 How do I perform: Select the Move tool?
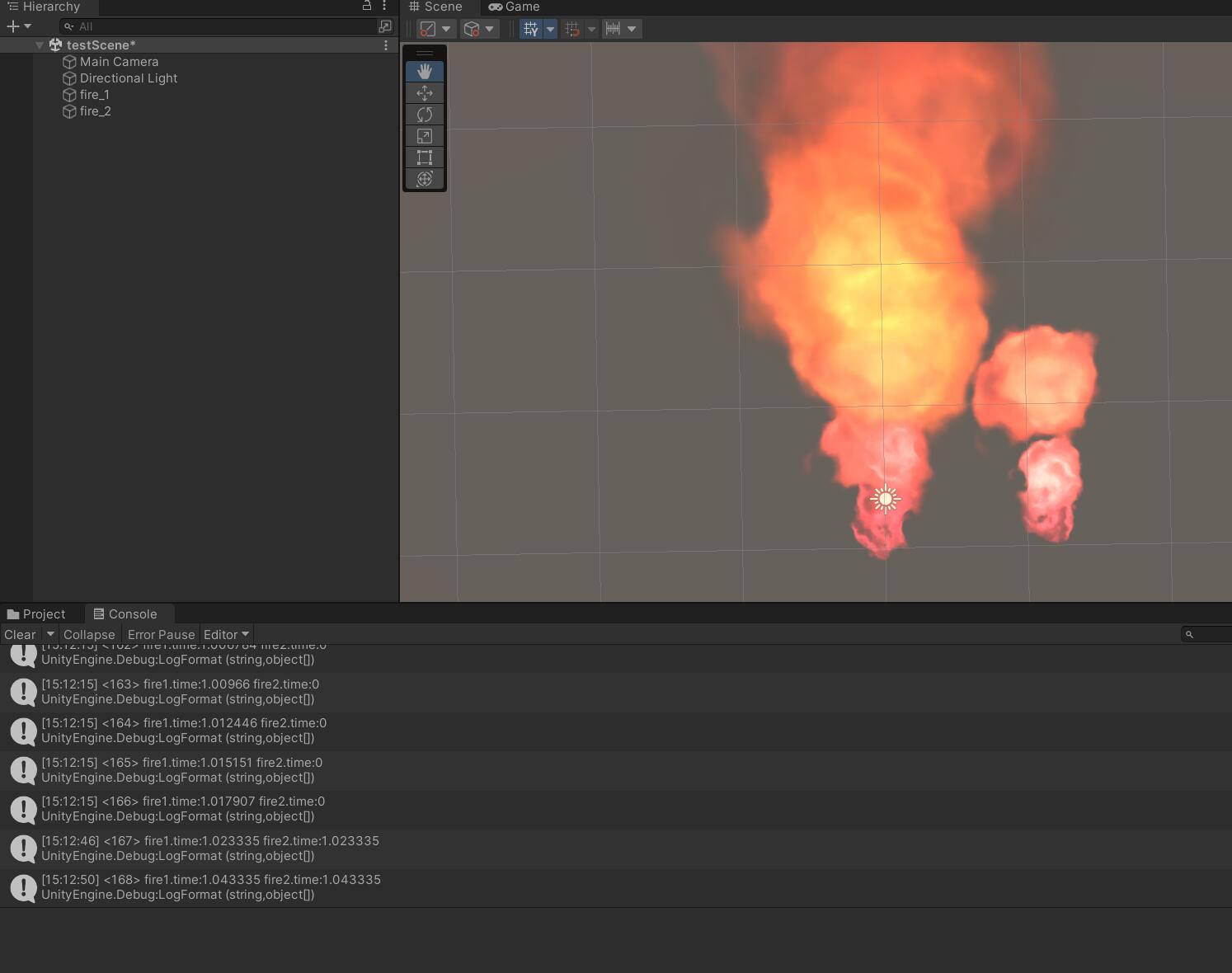pyautogui.click(x=425, y=93)
